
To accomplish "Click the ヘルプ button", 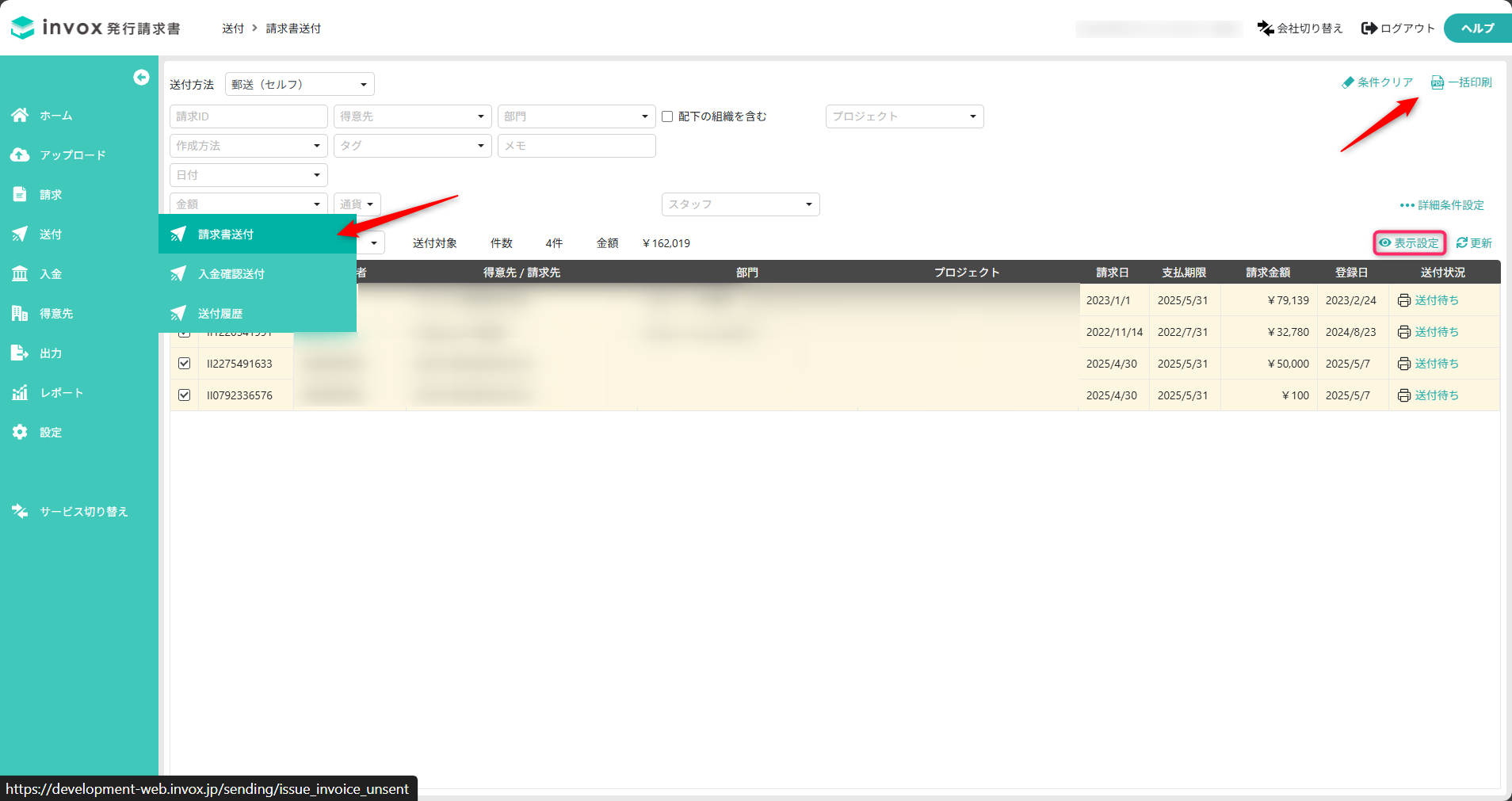I will (1477, 29).
